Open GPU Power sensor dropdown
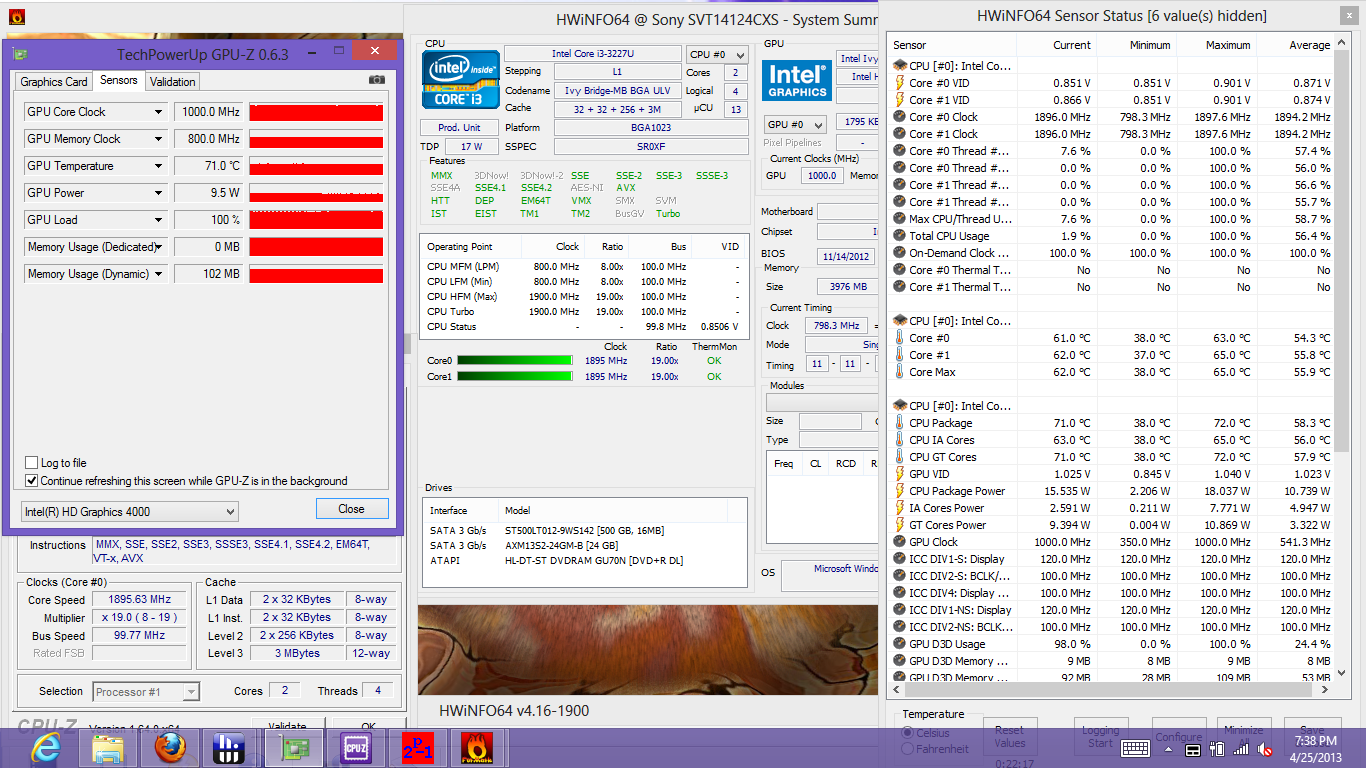Image resolution: width=1366 pixels, height=768 pixels. tap(158, 193)
